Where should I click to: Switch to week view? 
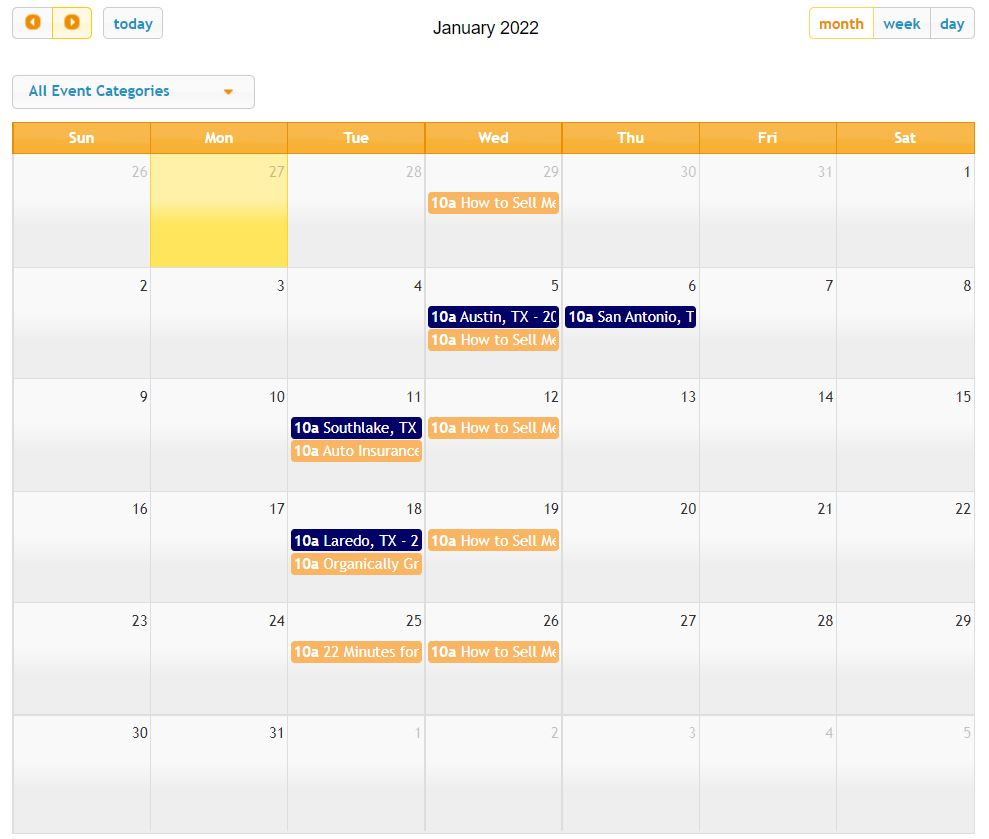[x=901, y=23]
